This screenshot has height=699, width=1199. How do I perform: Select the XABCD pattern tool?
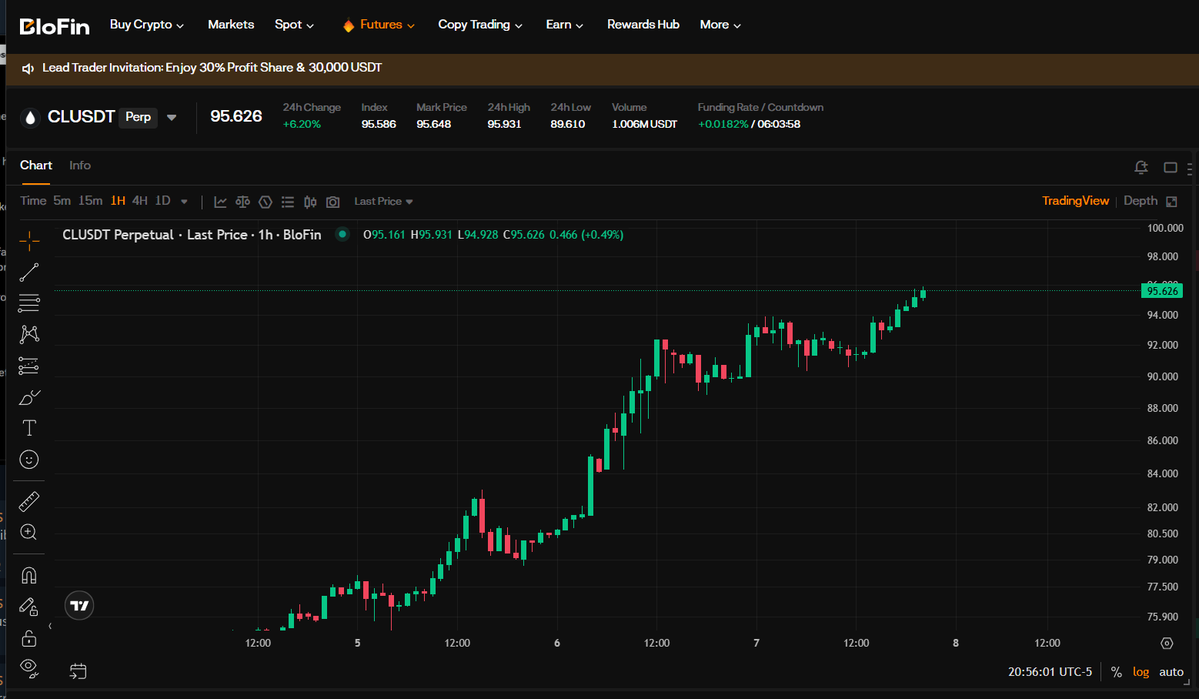[x=29, y=334]
